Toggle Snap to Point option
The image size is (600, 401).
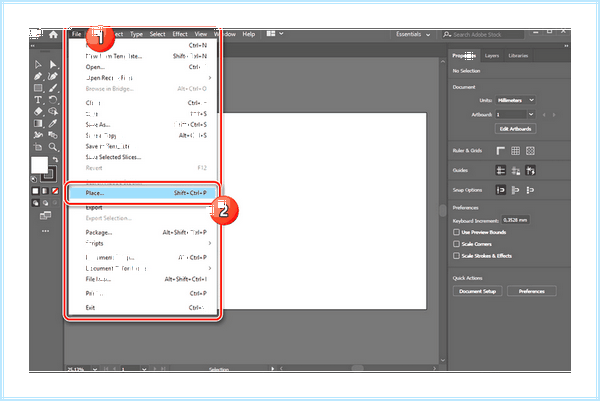point(501,190)
